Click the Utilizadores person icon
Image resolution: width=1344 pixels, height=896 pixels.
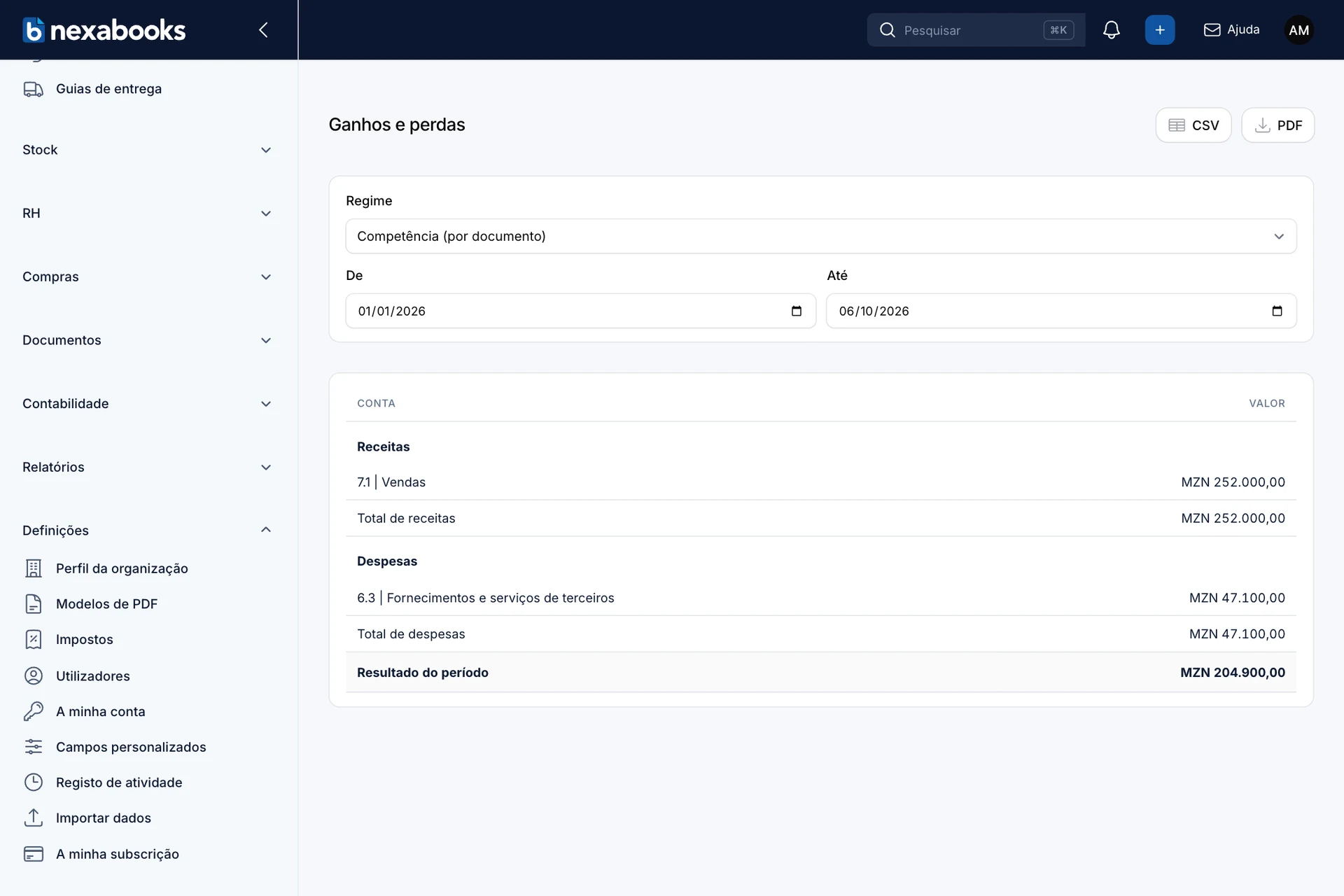[x=34, y=675]
